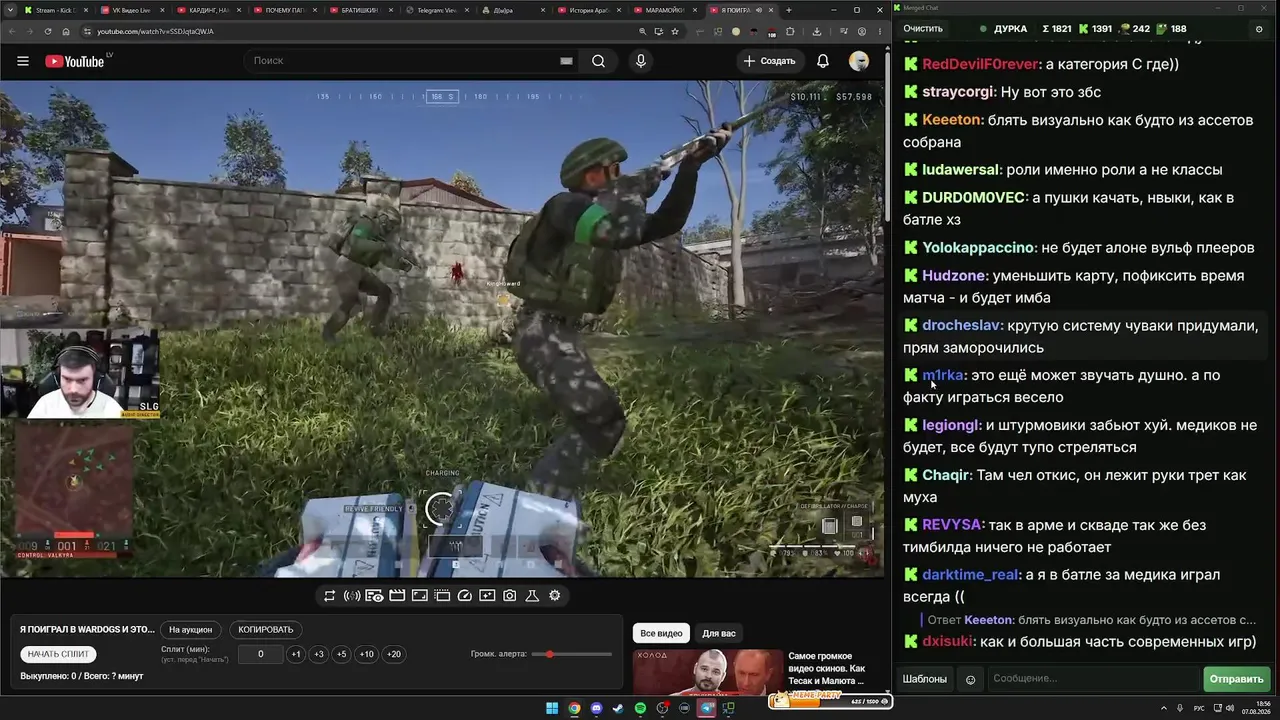Adjust the Громк. алерта volume slider
1280x720 pixels.
[x=573, y=654]
